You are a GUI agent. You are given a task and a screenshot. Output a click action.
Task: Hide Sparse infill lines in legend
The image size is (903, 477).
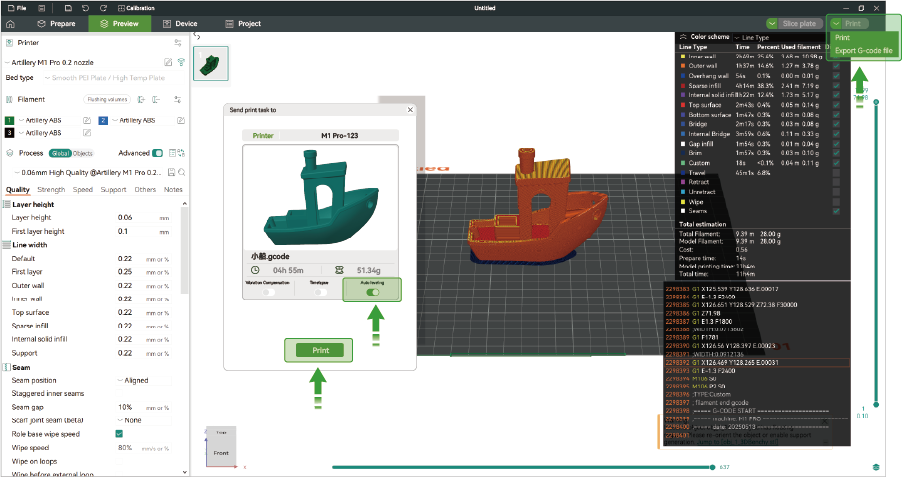836,85
